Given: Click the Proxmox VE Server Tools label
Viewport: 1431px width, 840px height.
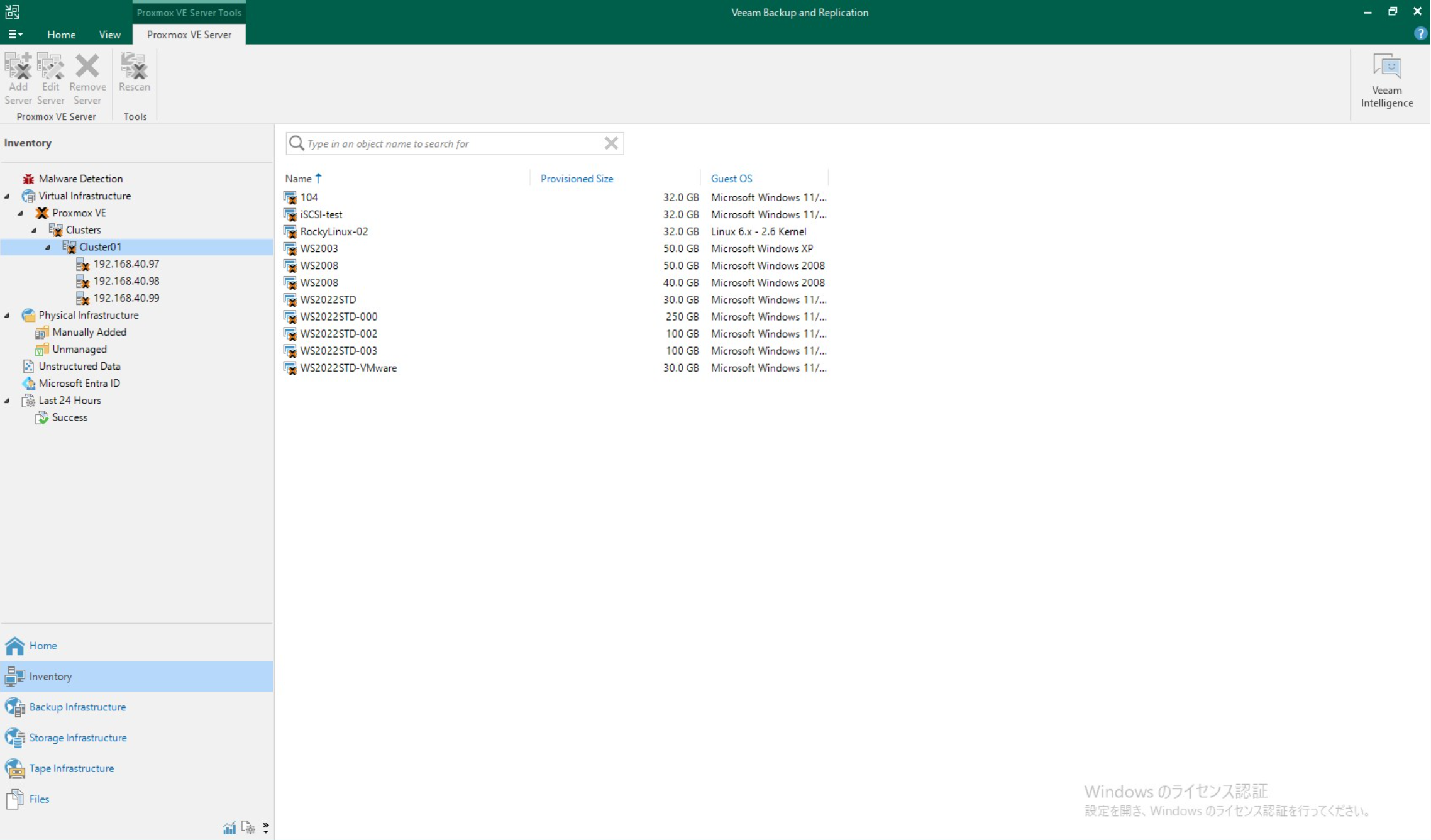Looking at the screenshot, I should (189, 13).
